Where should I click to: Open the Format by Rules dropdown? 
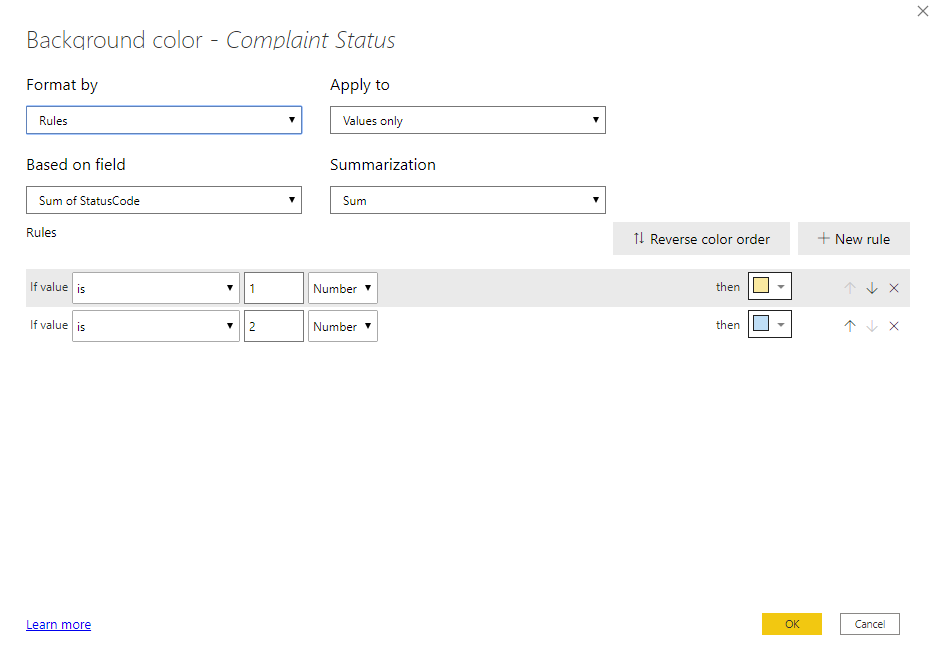(164, 120)
